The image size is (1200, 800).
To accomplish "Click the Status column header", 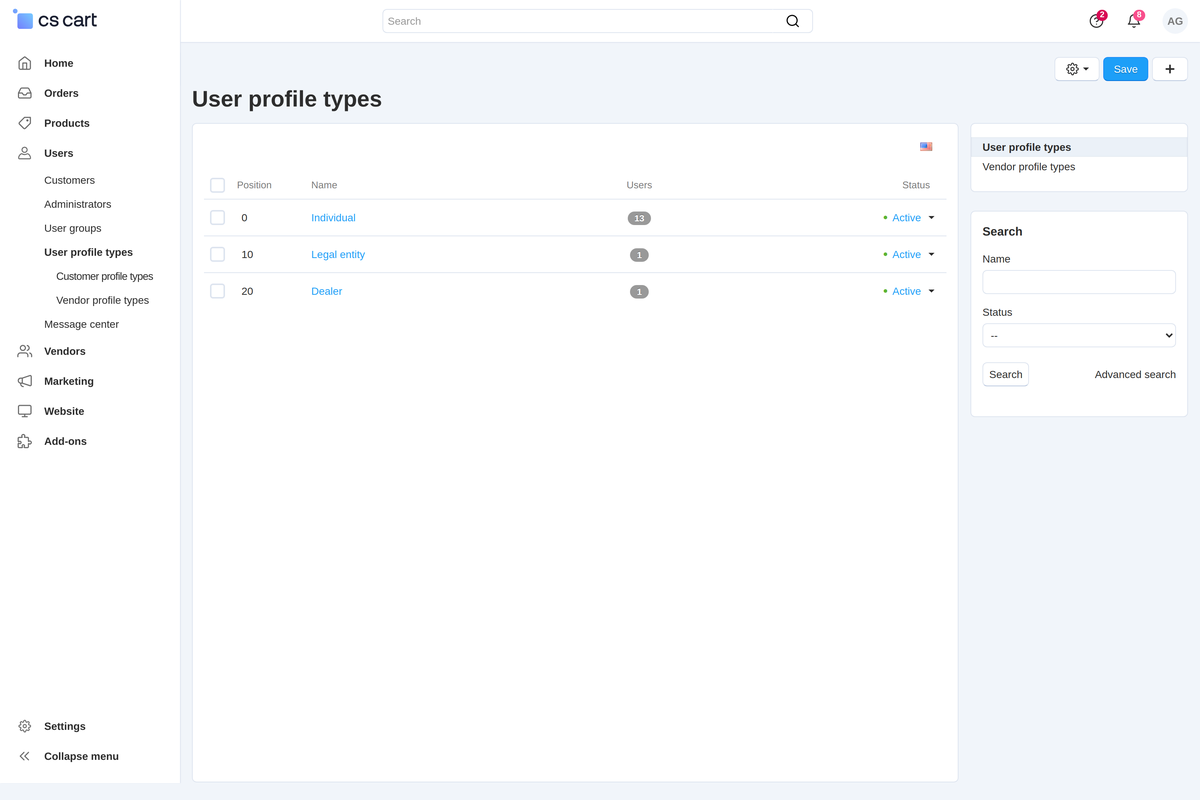I will tap(916, 185).
